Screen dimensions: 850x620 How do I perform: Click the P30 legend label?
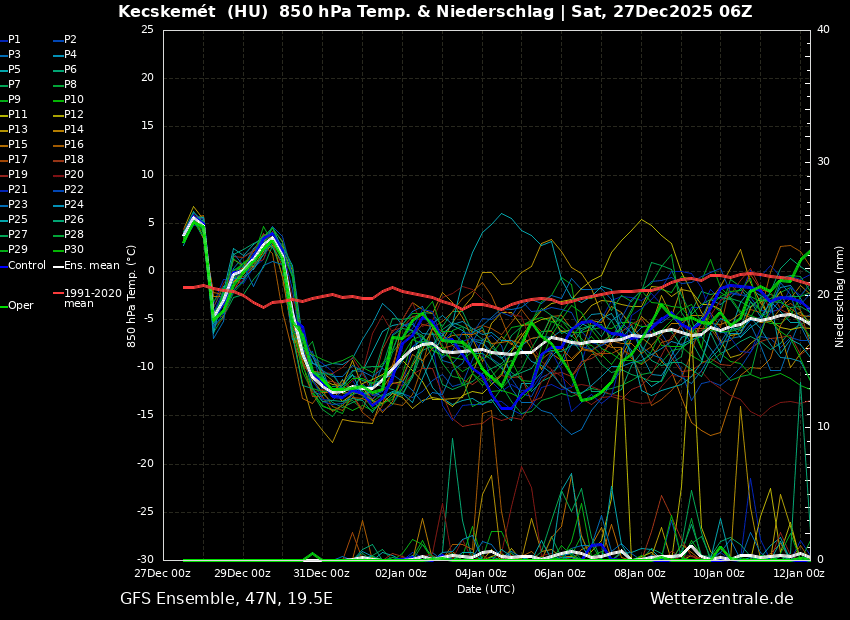(x=73, y=250)
